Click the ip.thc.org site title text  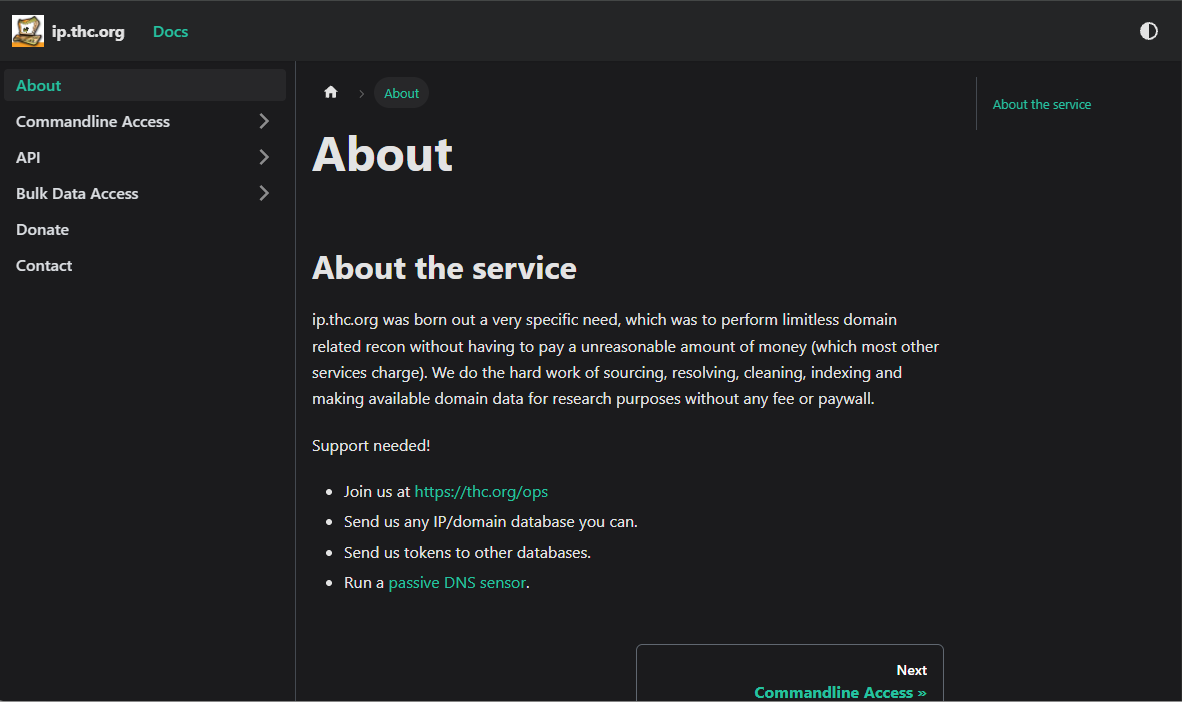click(x=88, y=31)
